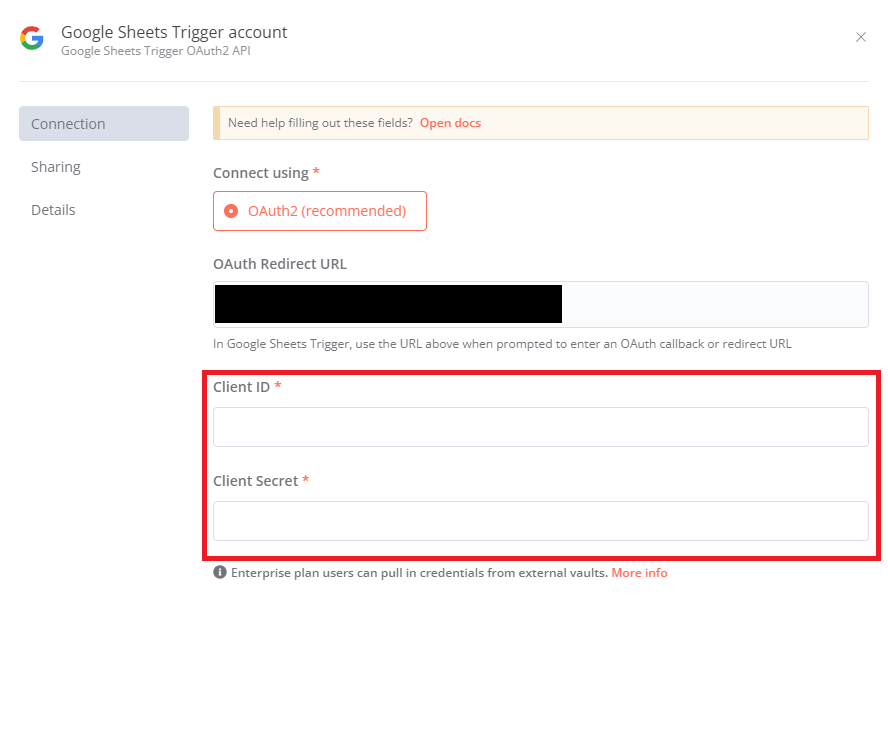This screenshot has width=888, height=748.
Task: Click the info icon beside Enterprise plan note
Action: pos(220,572)
